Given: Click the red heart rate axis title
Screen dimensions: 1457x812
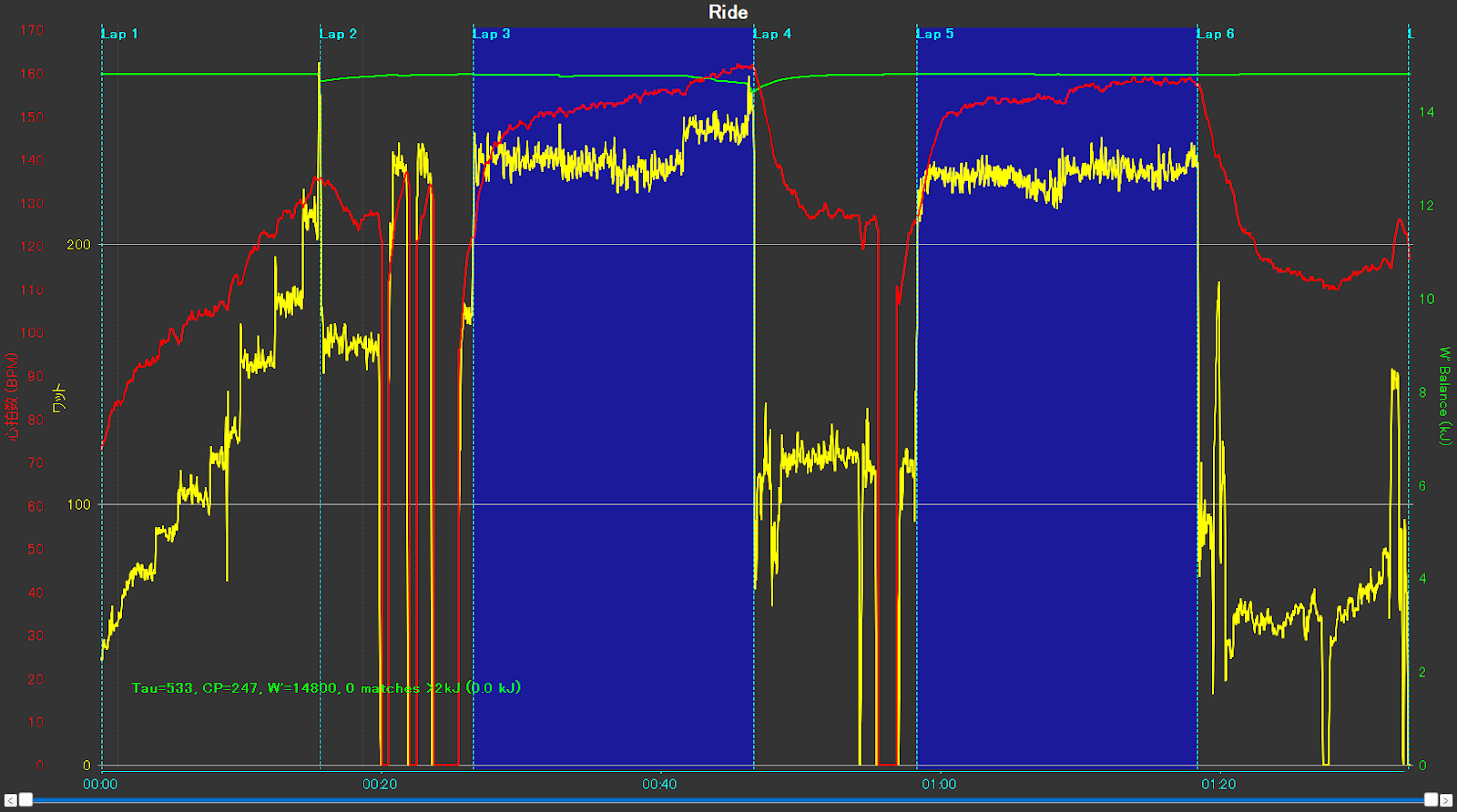Looking at the screenshot, I should (x=12, y=397).
